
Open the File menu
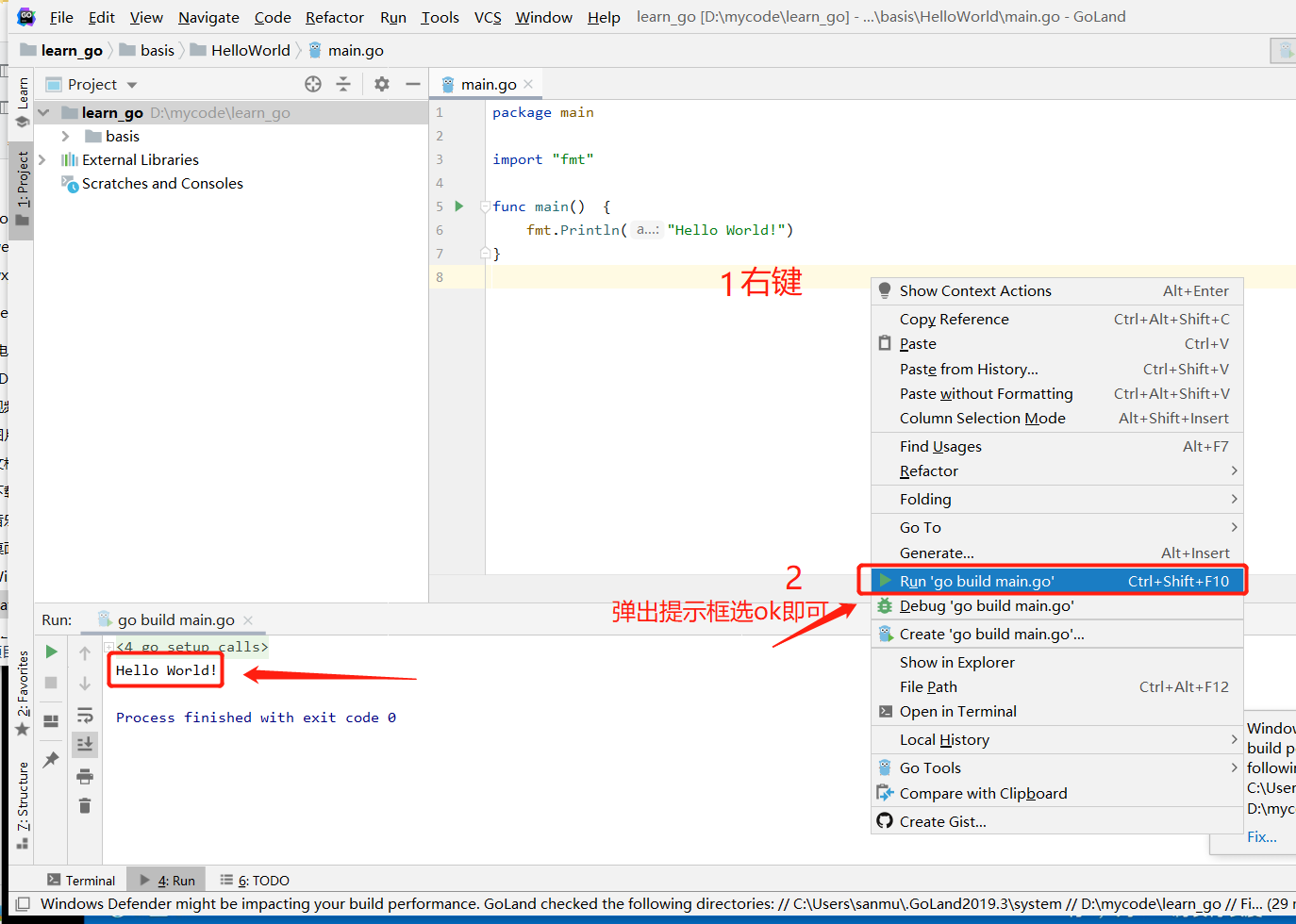61,17
